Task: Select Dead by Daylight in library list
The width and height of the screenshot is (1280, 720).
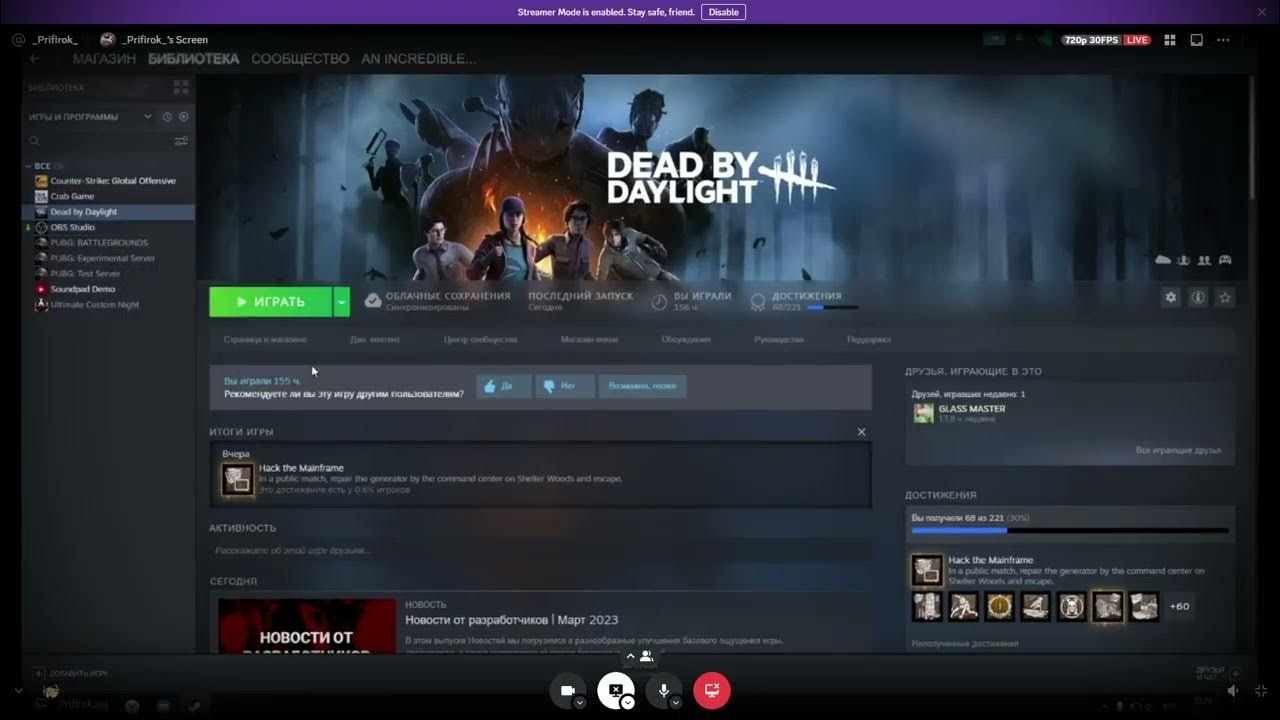Action: click(x=110, y=212)
